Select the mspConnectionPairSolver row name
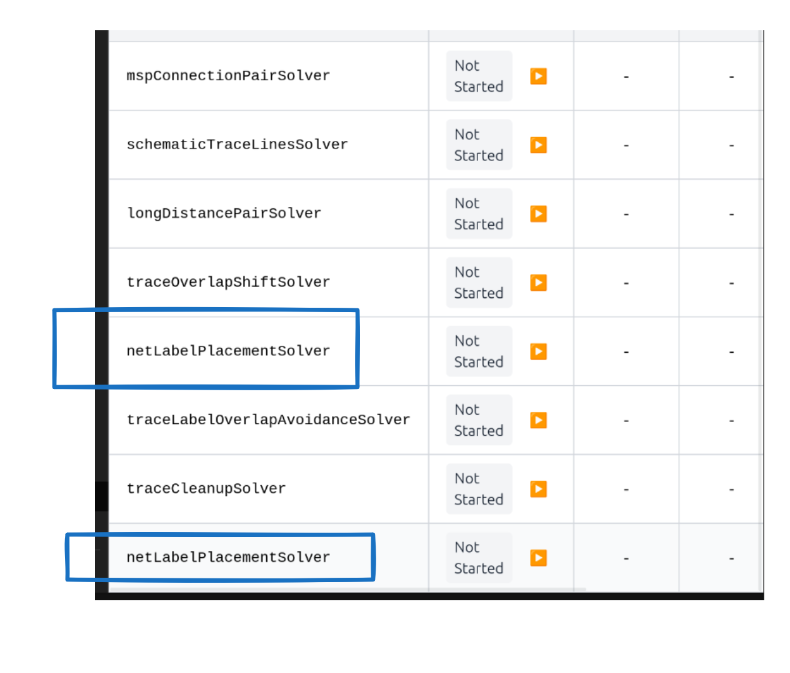 (228, 76)
